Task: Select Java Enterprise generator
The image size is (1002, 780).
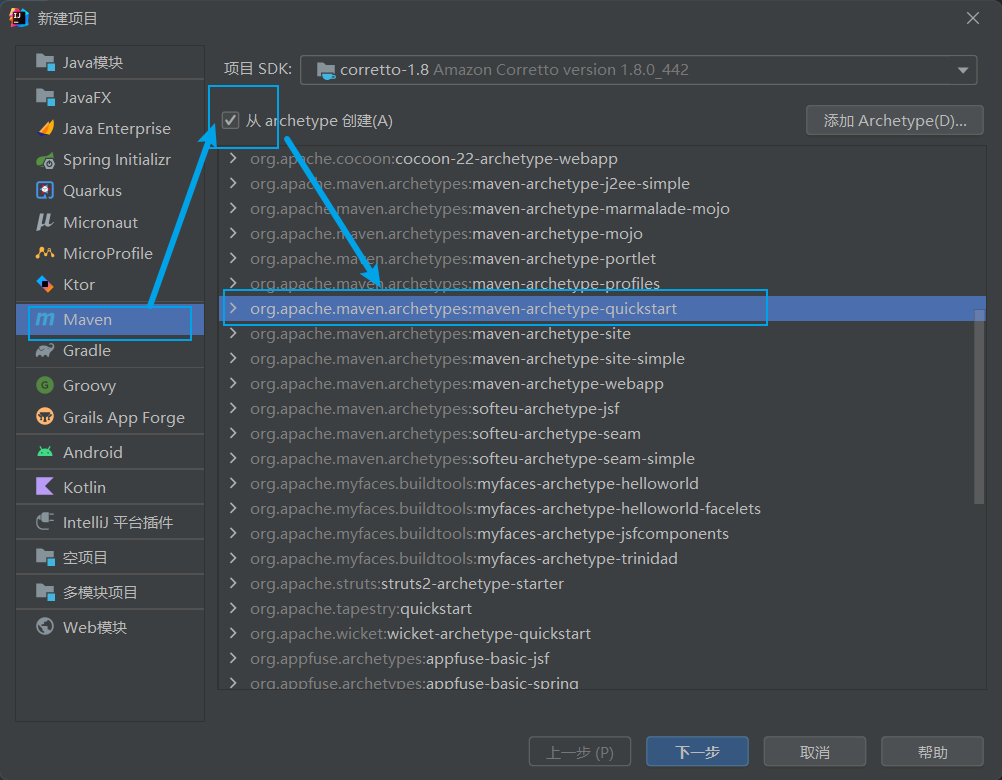Action: [110, 128]
